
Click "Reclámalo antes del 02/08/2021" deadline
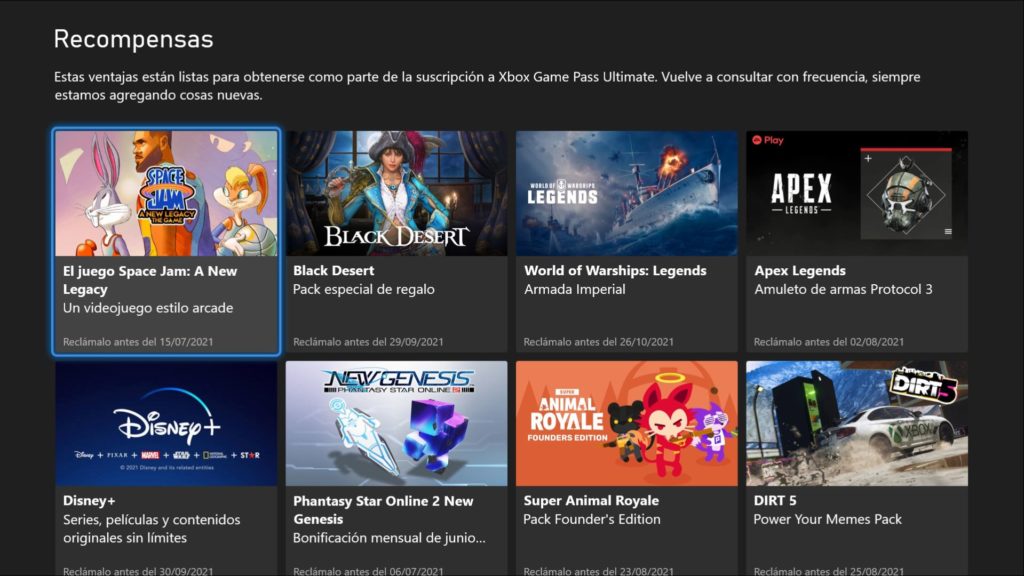pyautogui.click(x=829, y=342)
